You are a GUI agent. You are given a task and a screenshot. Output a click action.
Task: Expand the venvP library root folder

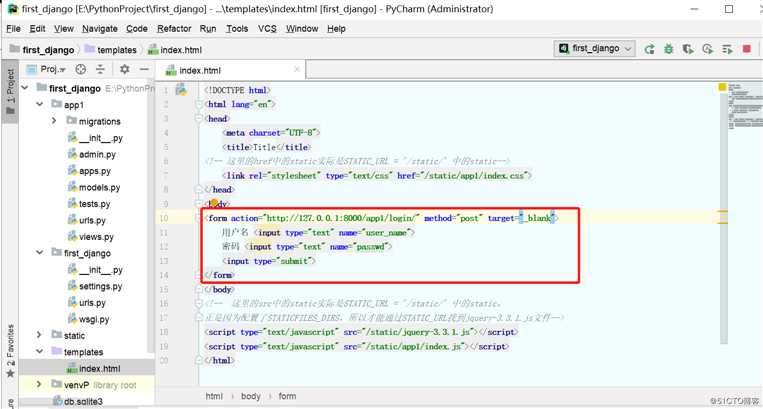click(39, 384)
